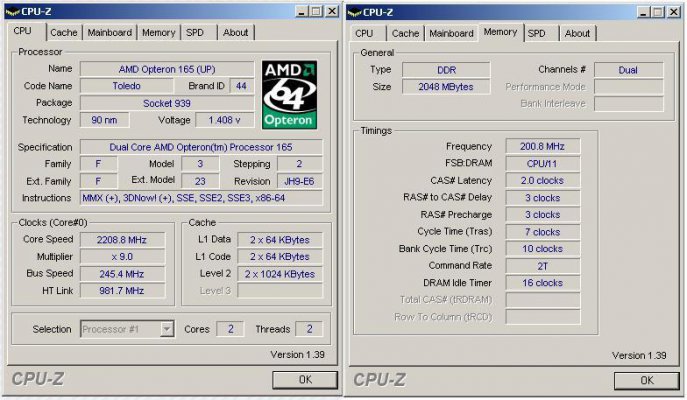
Task: Click the AMD 64 Opteron logo
Action: tap(289, 95)
